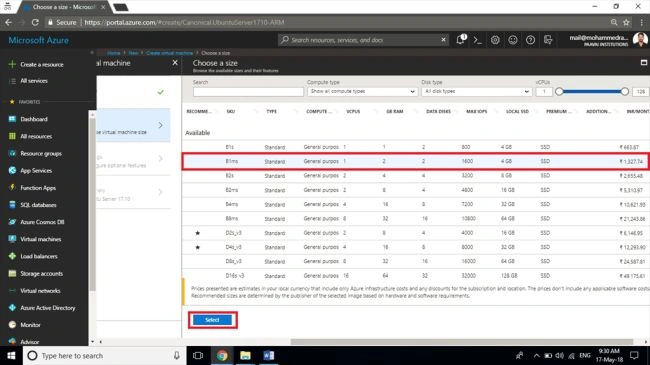This screenshot has width=650, height=365.
Task: Close the Create virtual machine blade
Action: [175, 63]
